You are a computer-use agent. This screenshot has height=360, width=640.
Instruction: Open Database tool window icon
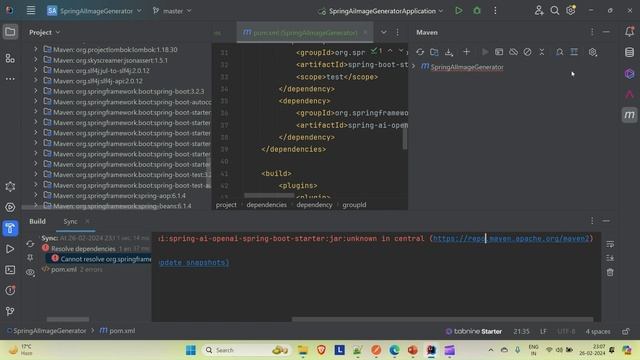pos(629,52)
